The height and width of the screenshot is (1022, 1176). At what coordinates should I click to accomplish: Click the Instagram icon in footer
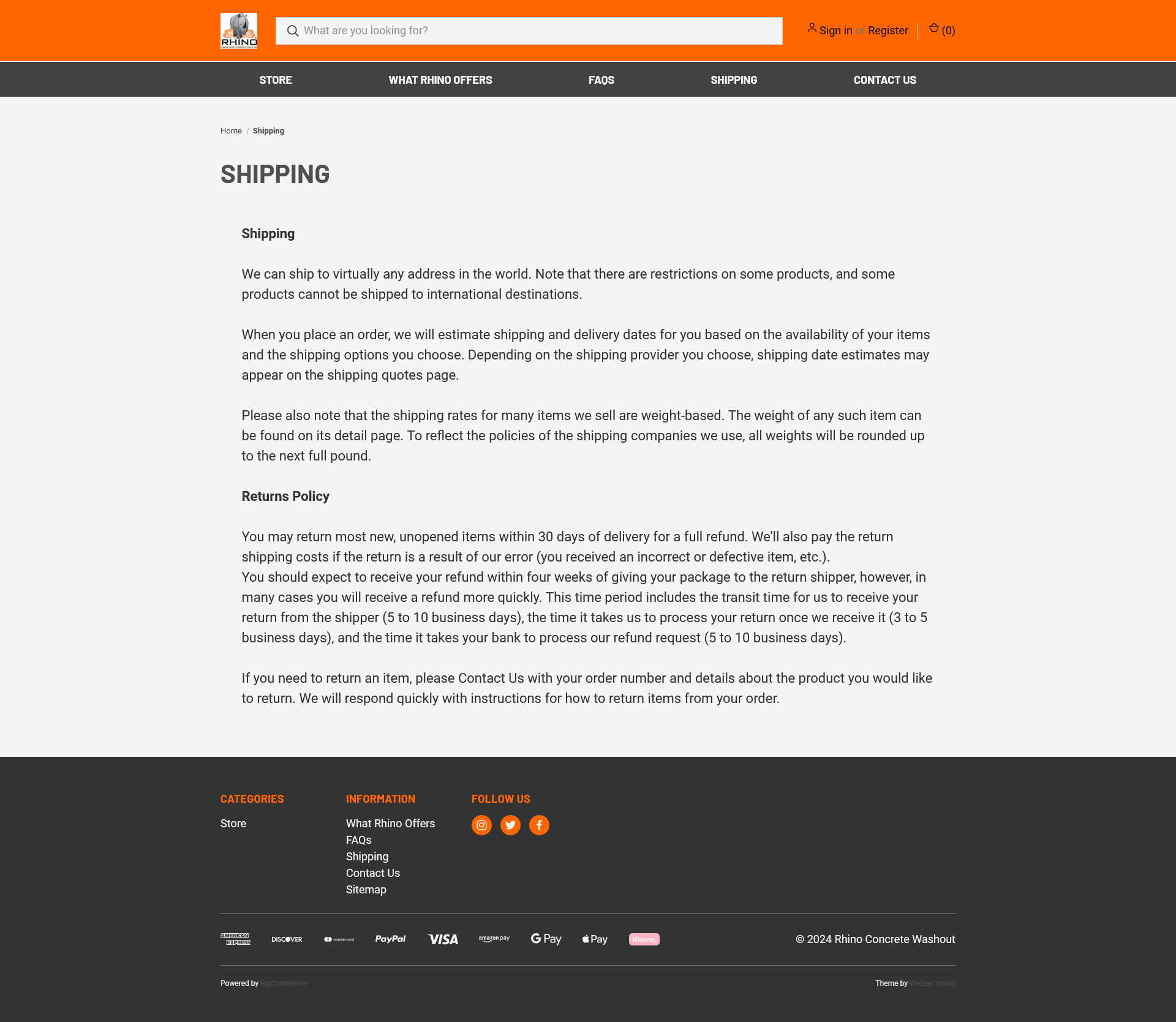point(482,824)
